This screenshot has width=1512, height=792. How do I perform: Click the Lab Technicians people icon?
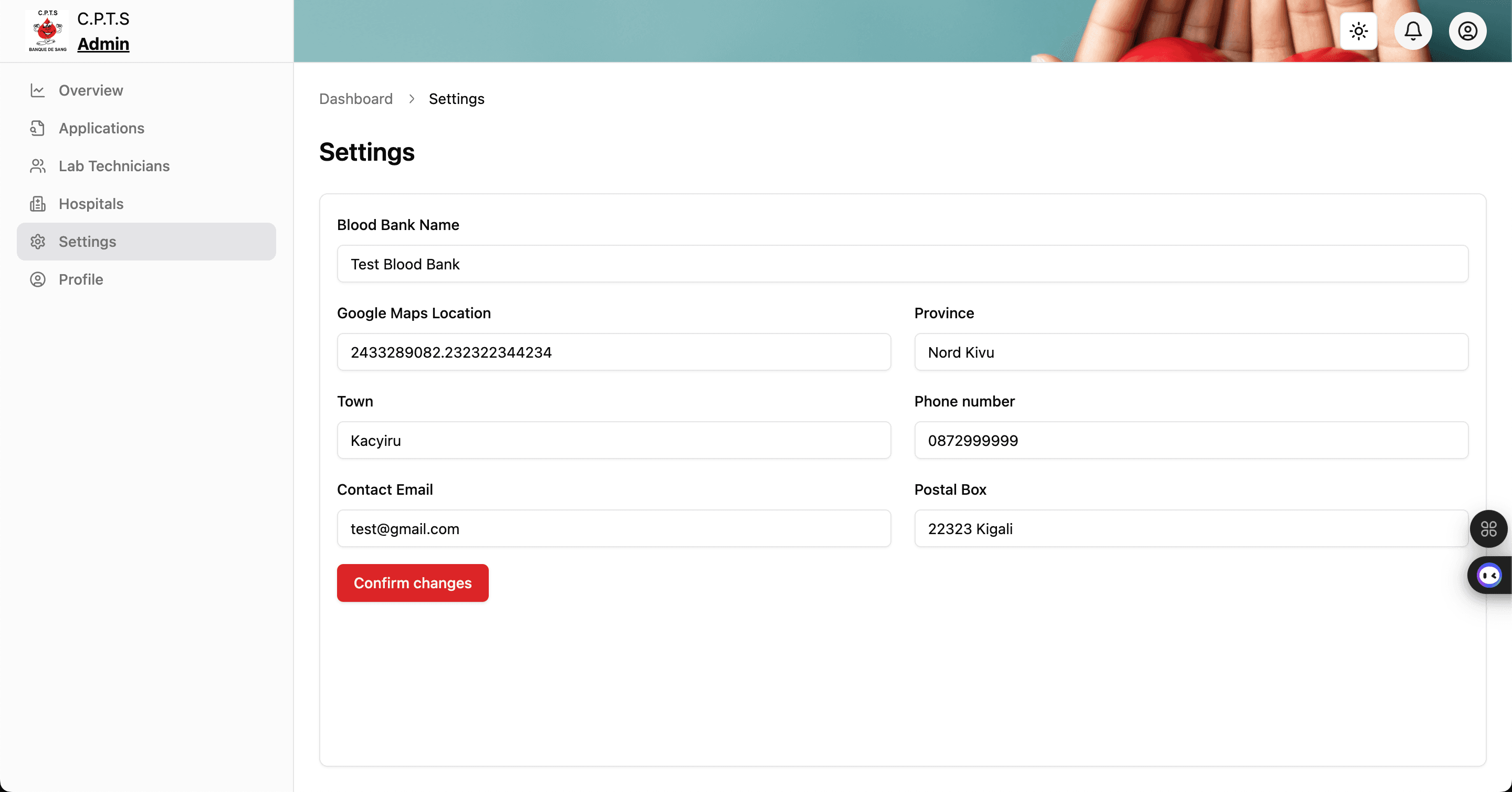[38, 166]
